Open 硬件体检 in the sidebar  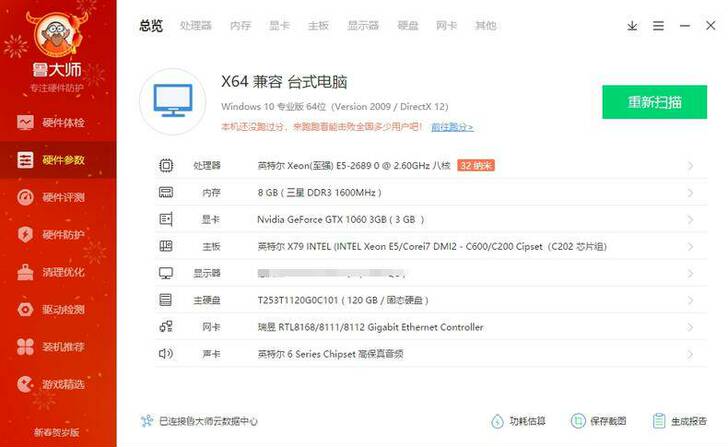pyautogui.click(x=58, y=123)
